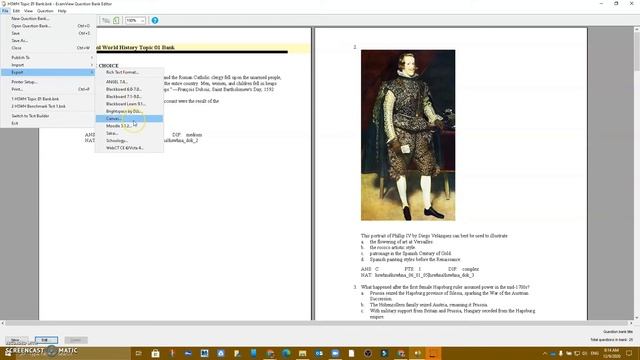Image resolution: width=640 pixels, height=360 pixels.
Task: Open File Explorer from the taskbar
Action: point(302,353)
